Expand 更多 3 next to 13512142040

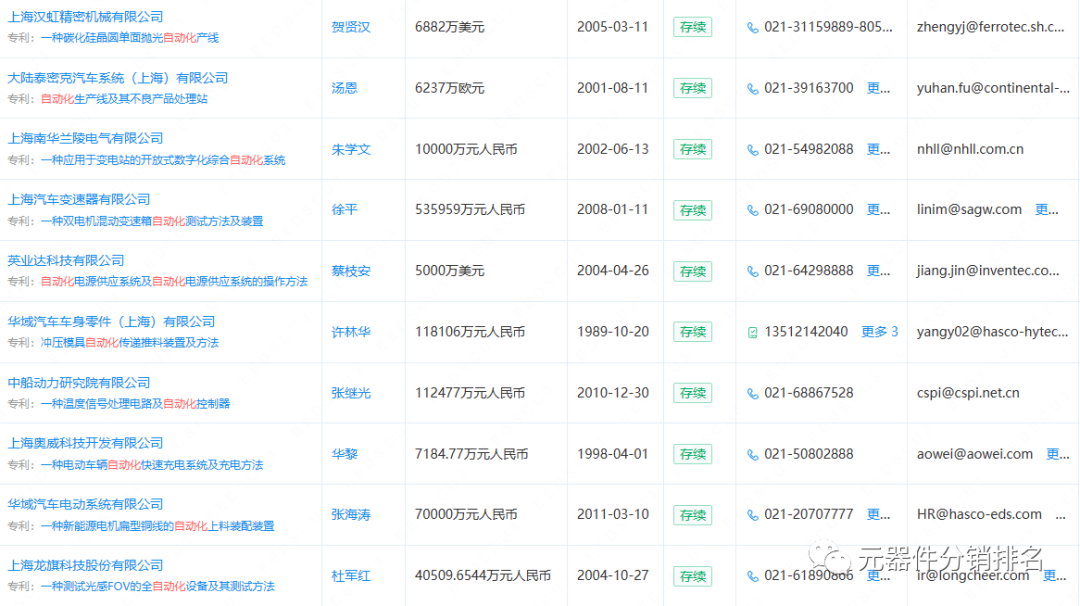click(880, 332)
